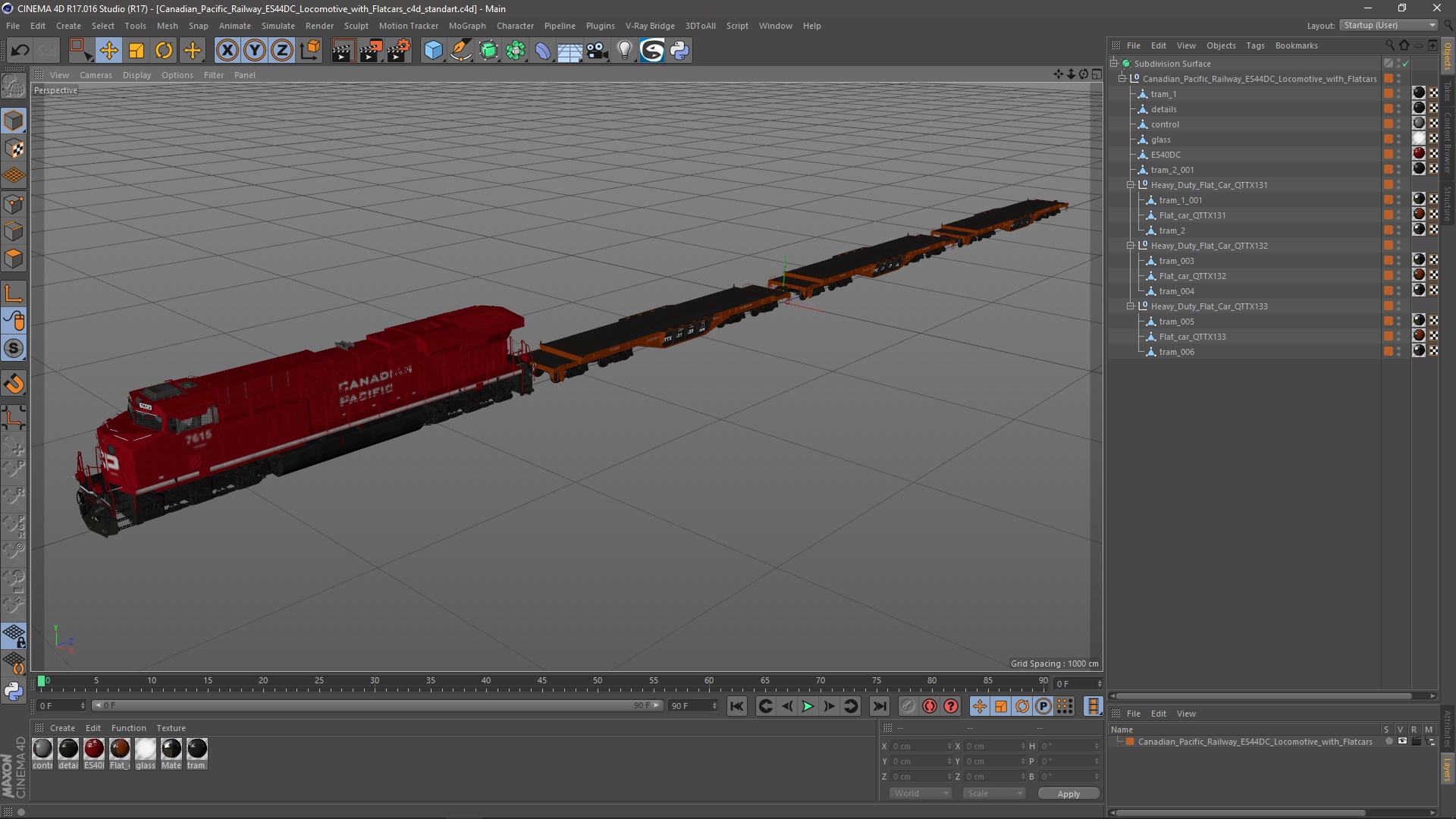Add a Subdivision Surface generator icon
This screenshot has height=819, width=1456.
pyautogui.click(x=488, y=51)
